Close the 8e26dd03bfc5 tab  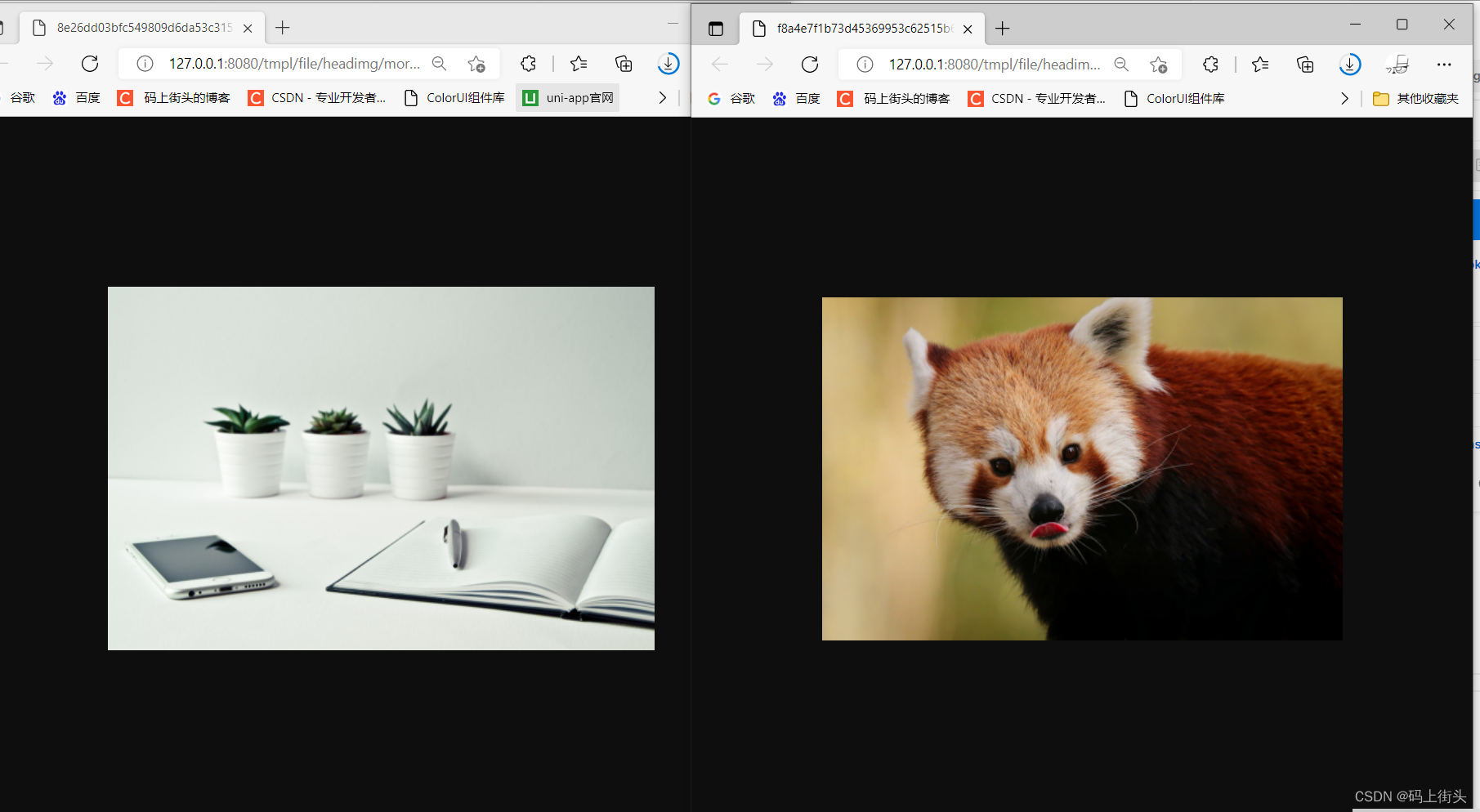click(x=248, y=28)
